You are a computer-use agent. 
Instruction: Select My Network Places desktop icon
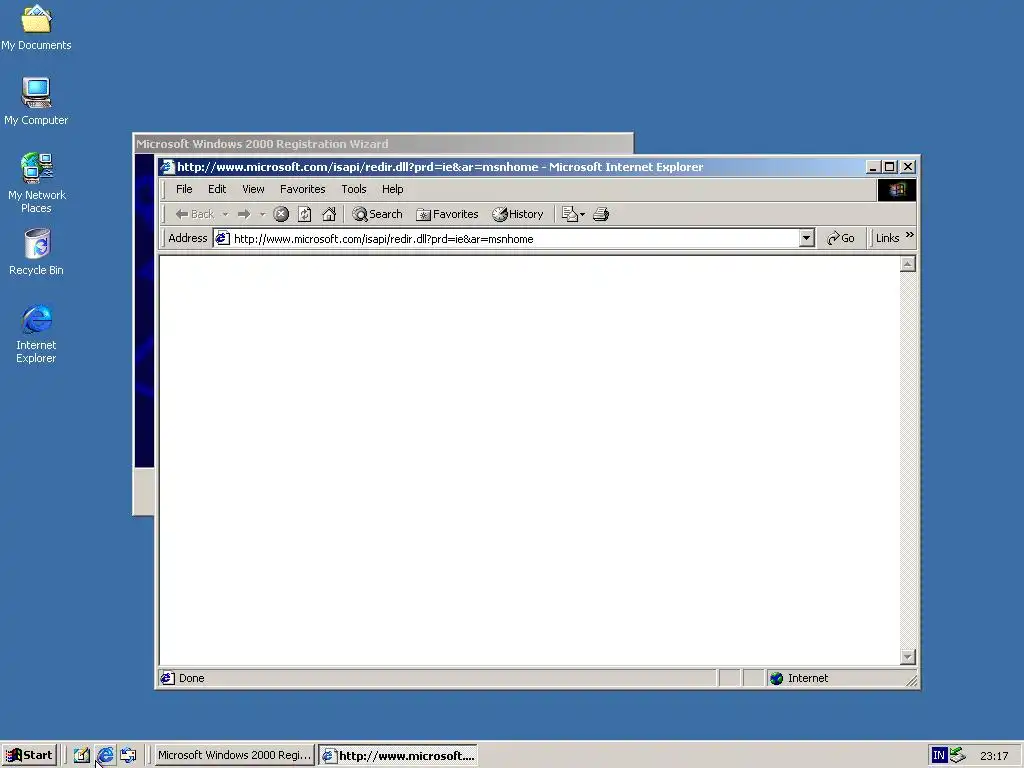click(x=37, y=183)
